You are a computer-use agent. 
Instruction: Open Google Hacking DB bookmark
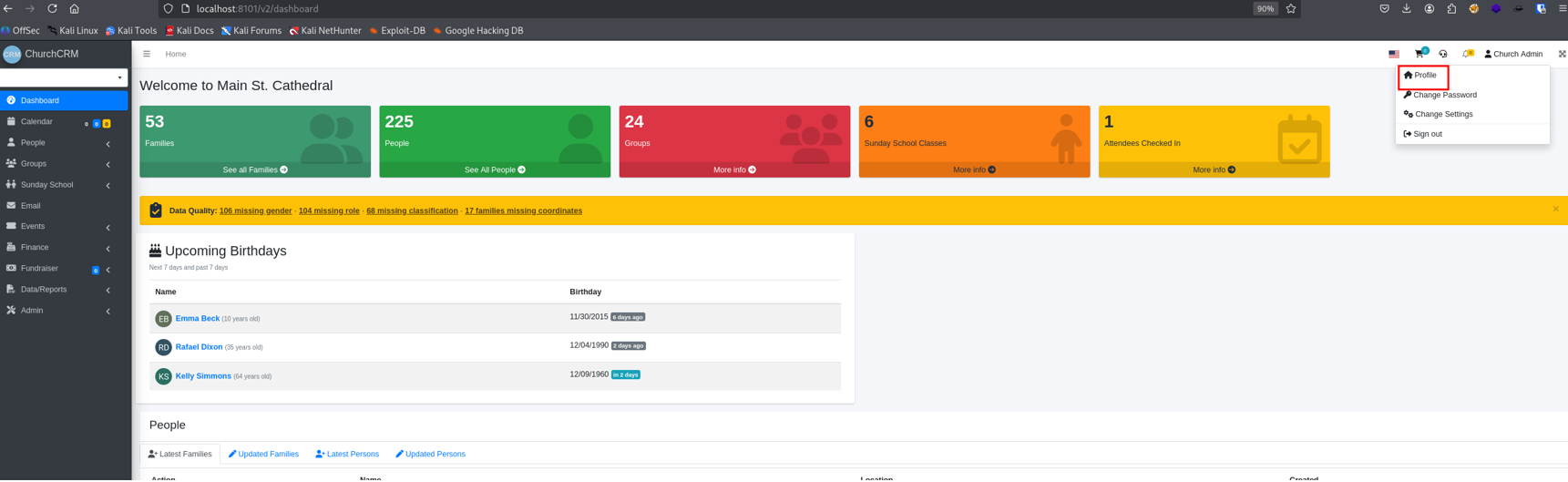click(x=478, y=30)
